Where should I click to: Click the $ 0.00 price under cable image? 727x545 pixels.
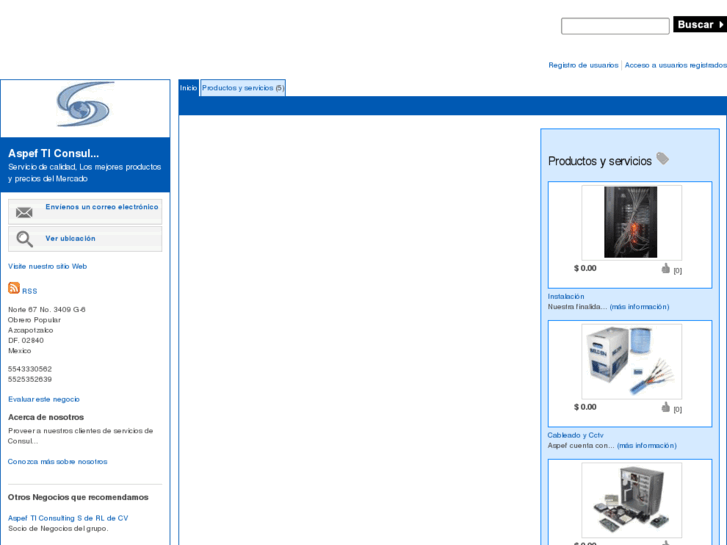pyautogui.click(x=585, y=407)
